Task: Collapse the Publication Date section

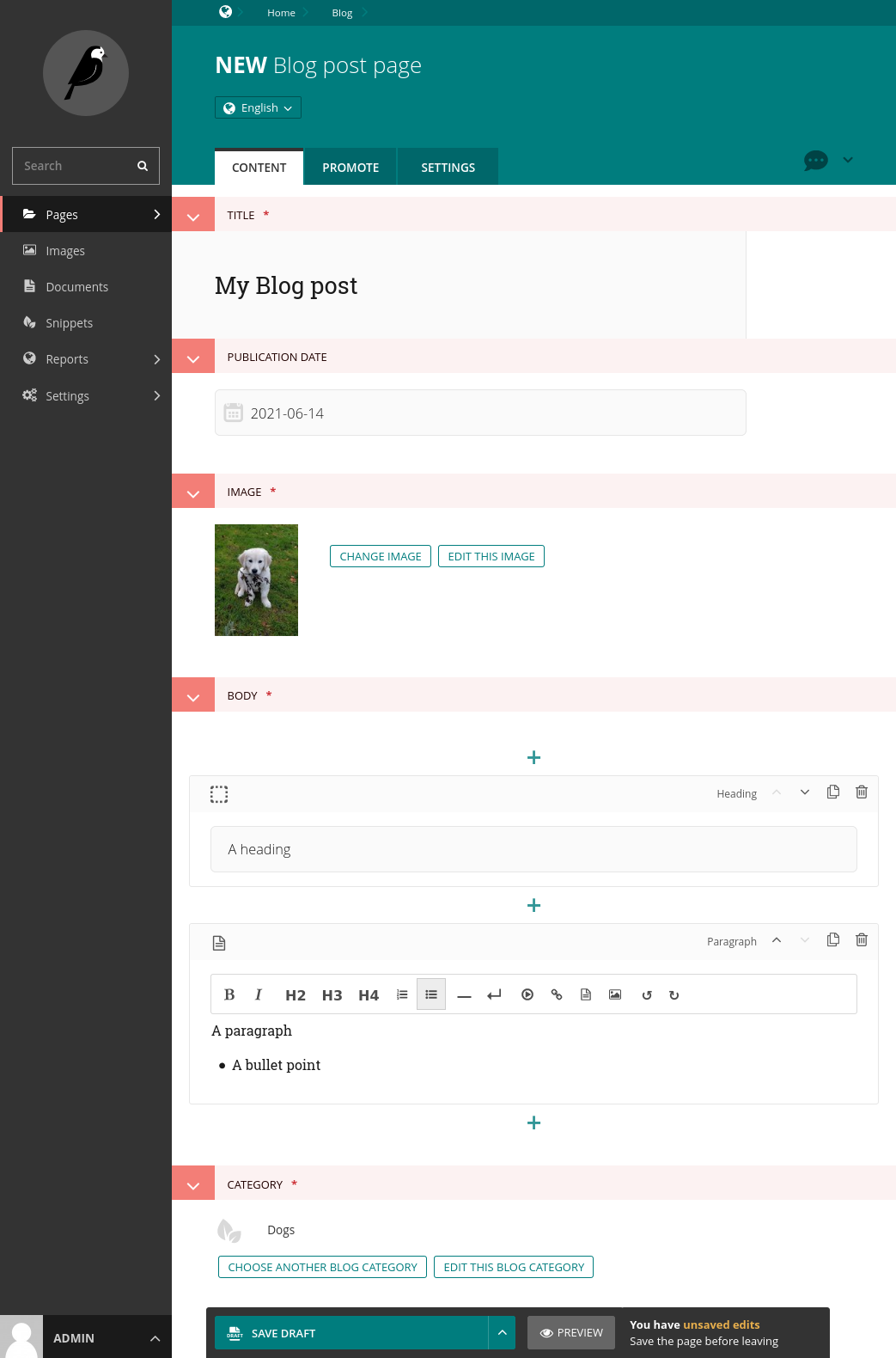Action: click(x=193, y=357)
